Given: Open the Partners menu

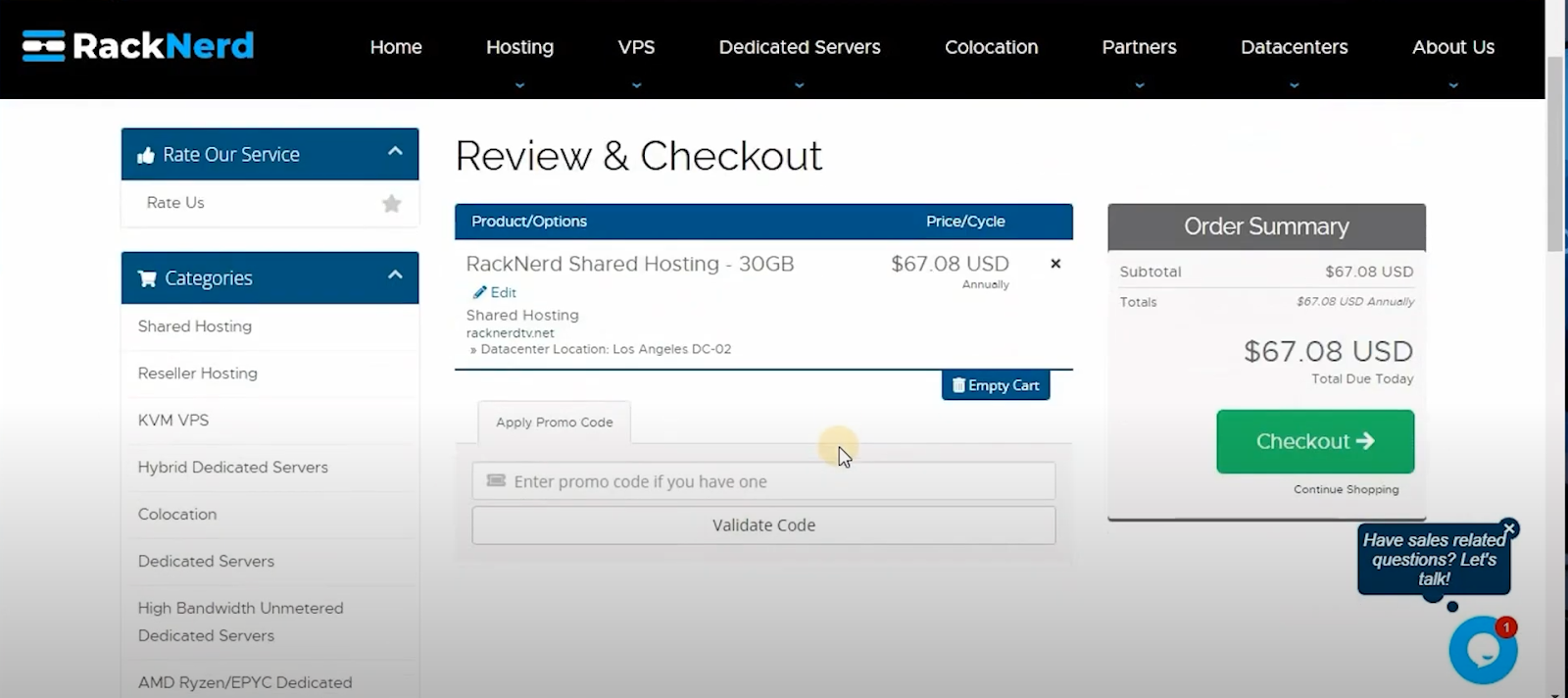Looking at the screenshot, I should pos(1139,47).
